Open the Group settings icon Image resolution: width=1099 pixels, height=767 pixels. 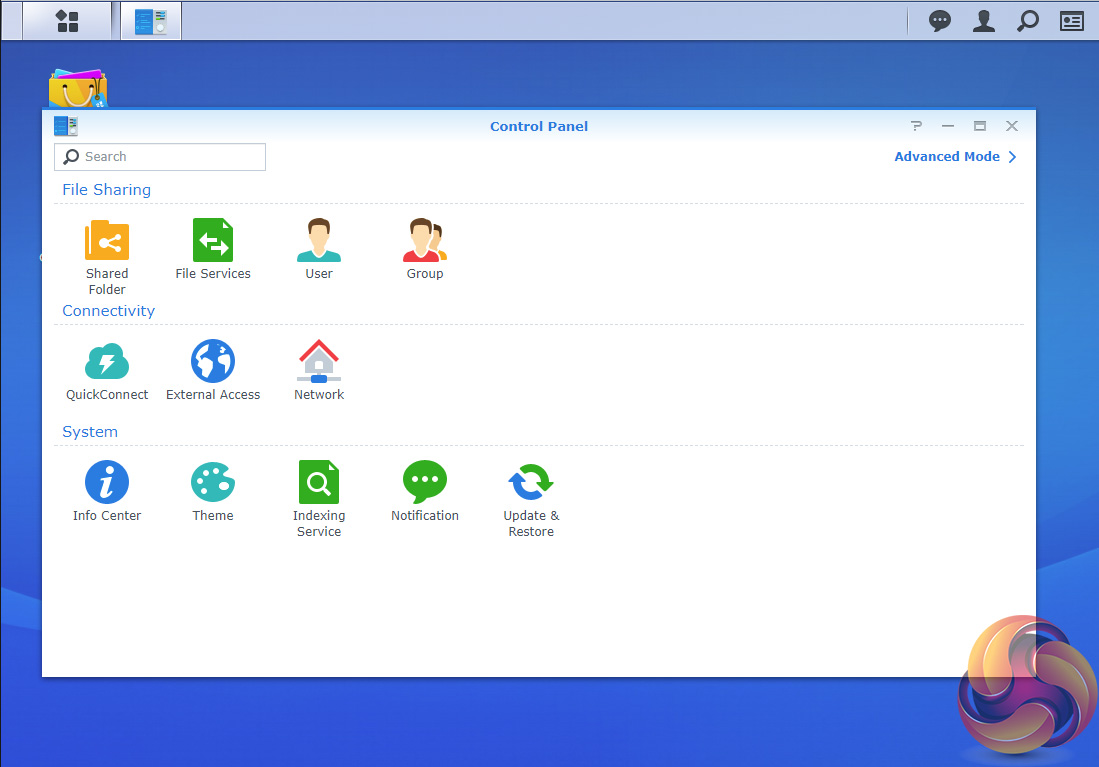[x=425, y=249]
